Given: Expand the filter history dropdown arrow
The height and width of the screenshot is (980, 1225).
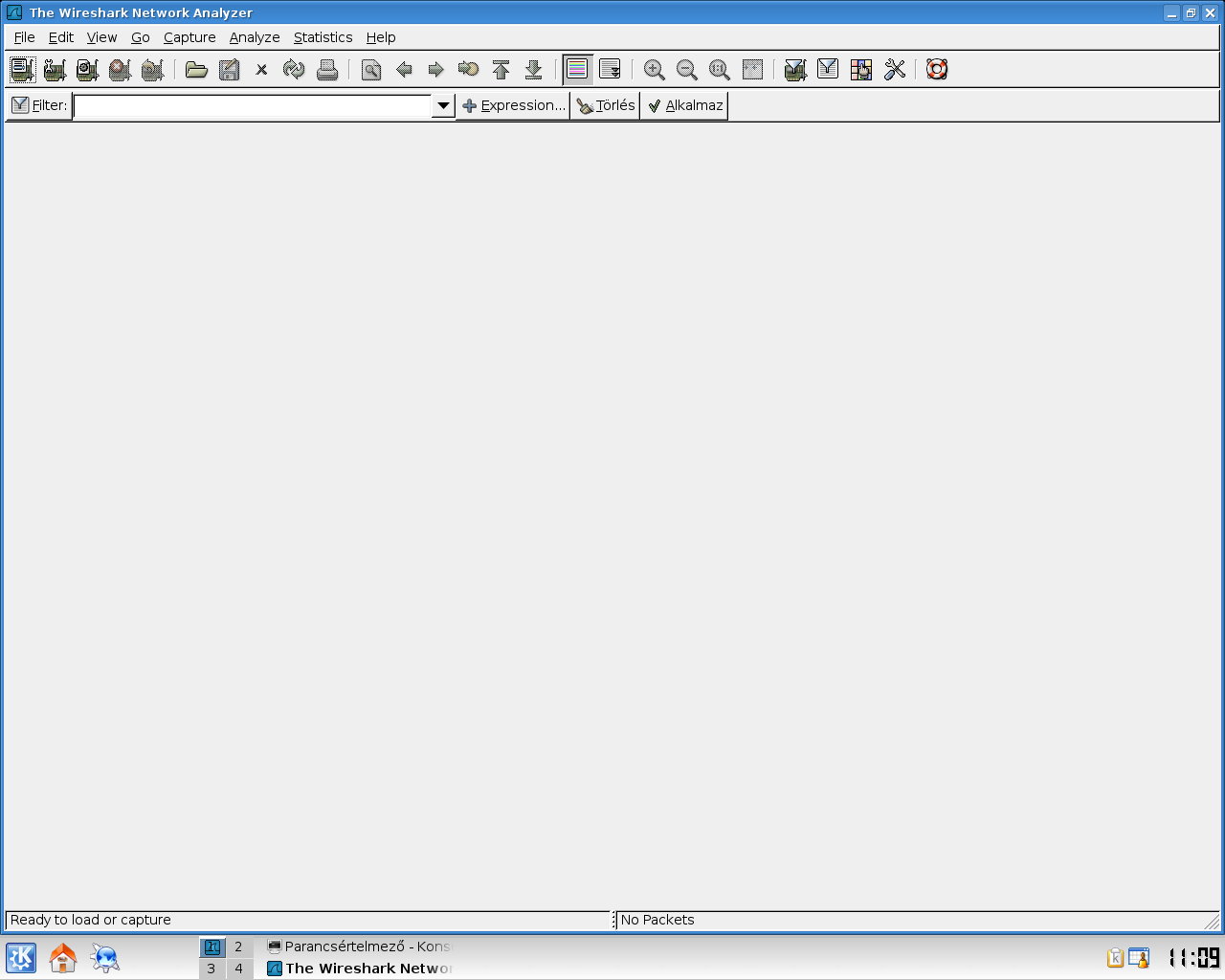Looking at the screenshot, I should click(x=443, y=105).
